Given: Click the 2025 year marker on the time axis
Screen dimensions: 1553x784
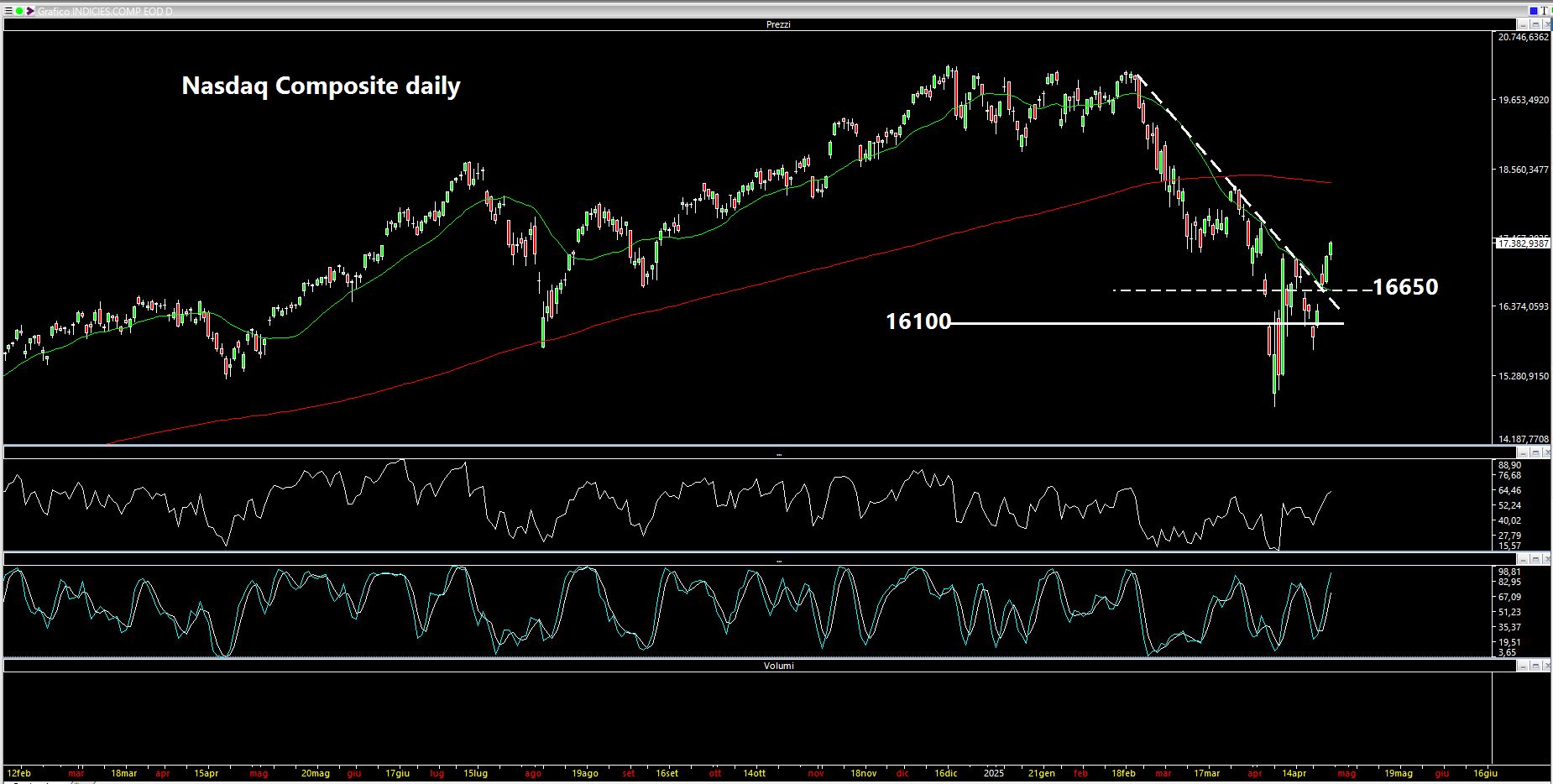Looking at the screenshot, I should tap(994, 773).
